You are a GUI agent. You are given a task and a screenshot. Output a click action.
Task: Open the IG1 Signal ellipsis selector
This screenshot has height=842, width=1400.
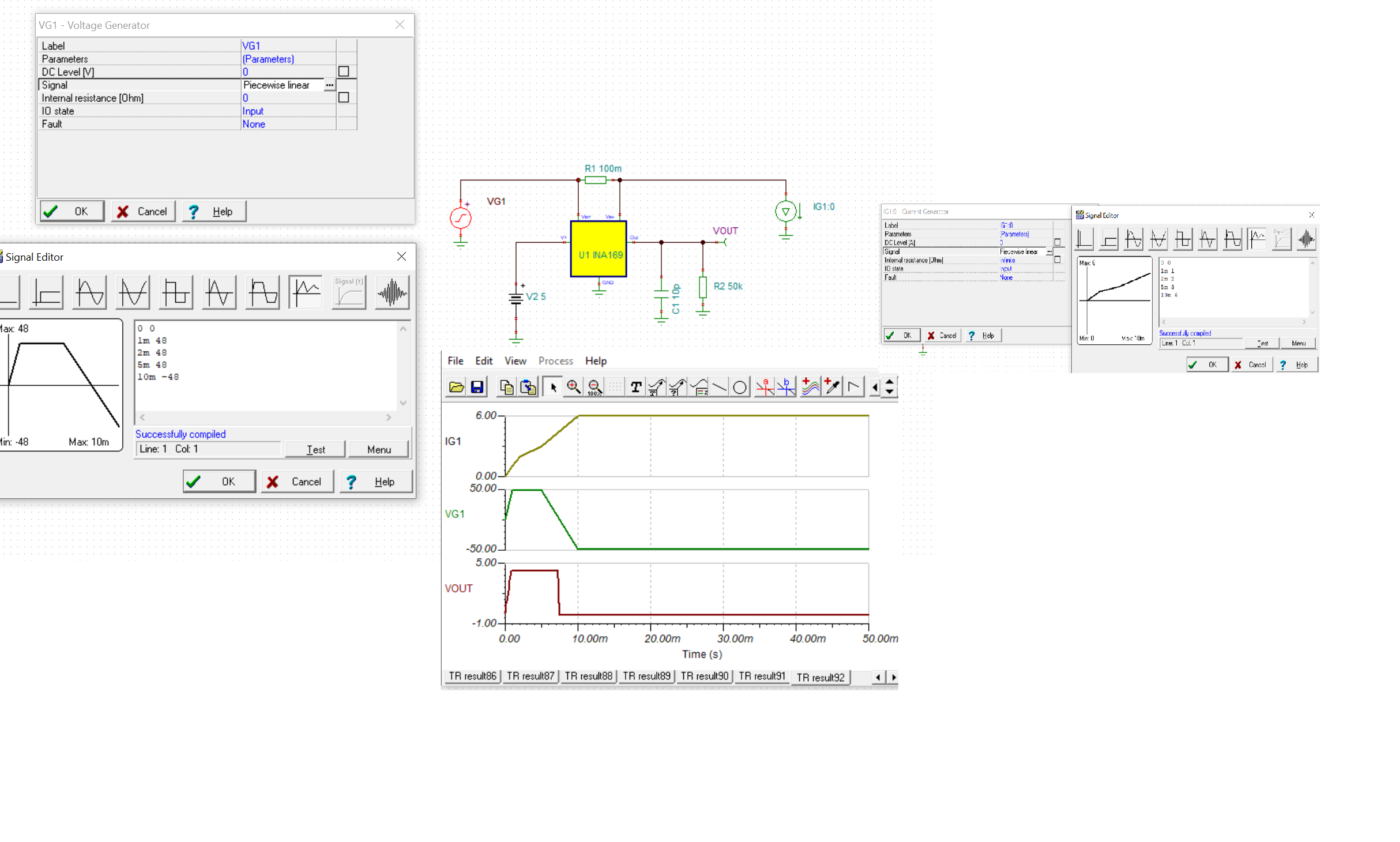1049,251
